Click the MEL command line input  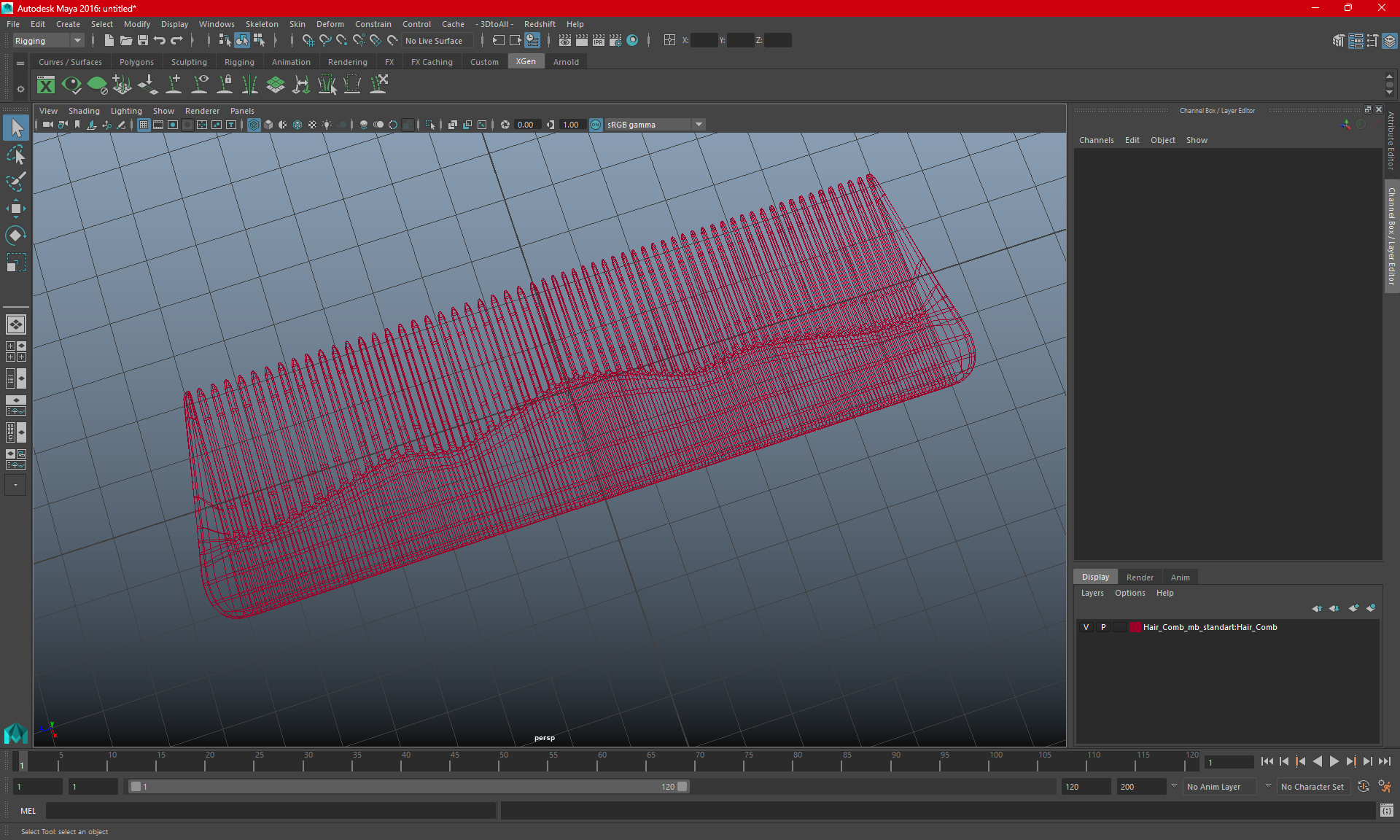coord(271,811)
